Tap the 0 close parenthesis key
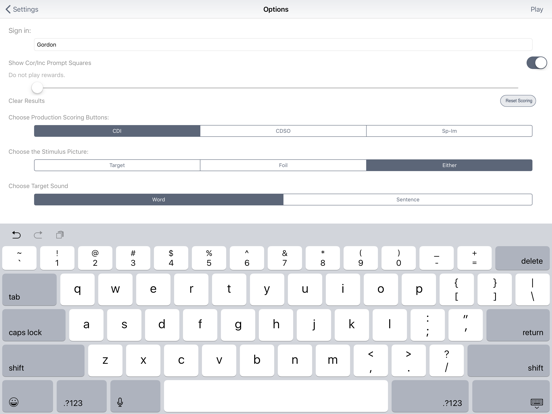Screen dimensions: 552x414 (399, 258)
